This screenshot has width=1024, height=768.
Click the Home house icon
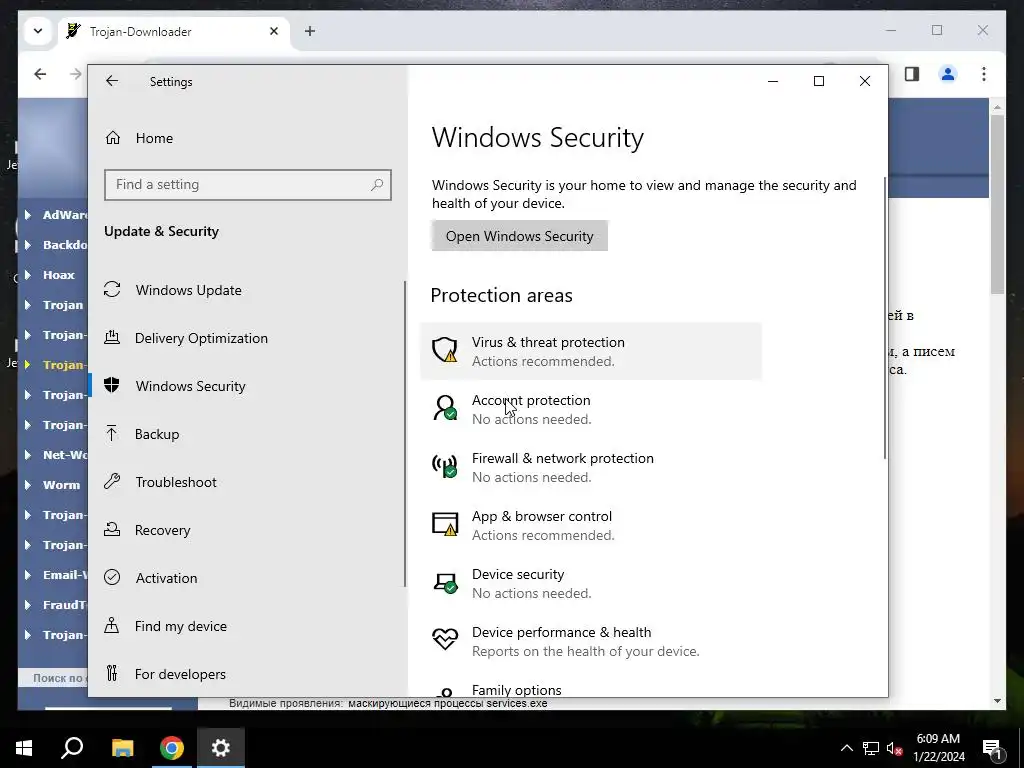[x=113, y=137]
